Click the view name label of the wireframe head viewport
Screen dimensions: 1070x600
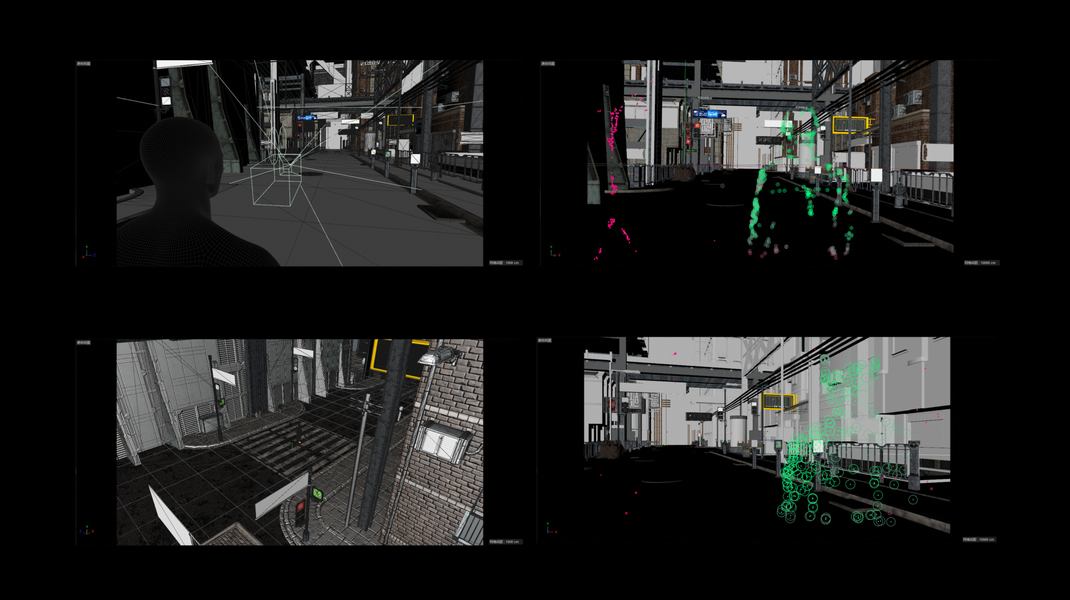(83, 63)
